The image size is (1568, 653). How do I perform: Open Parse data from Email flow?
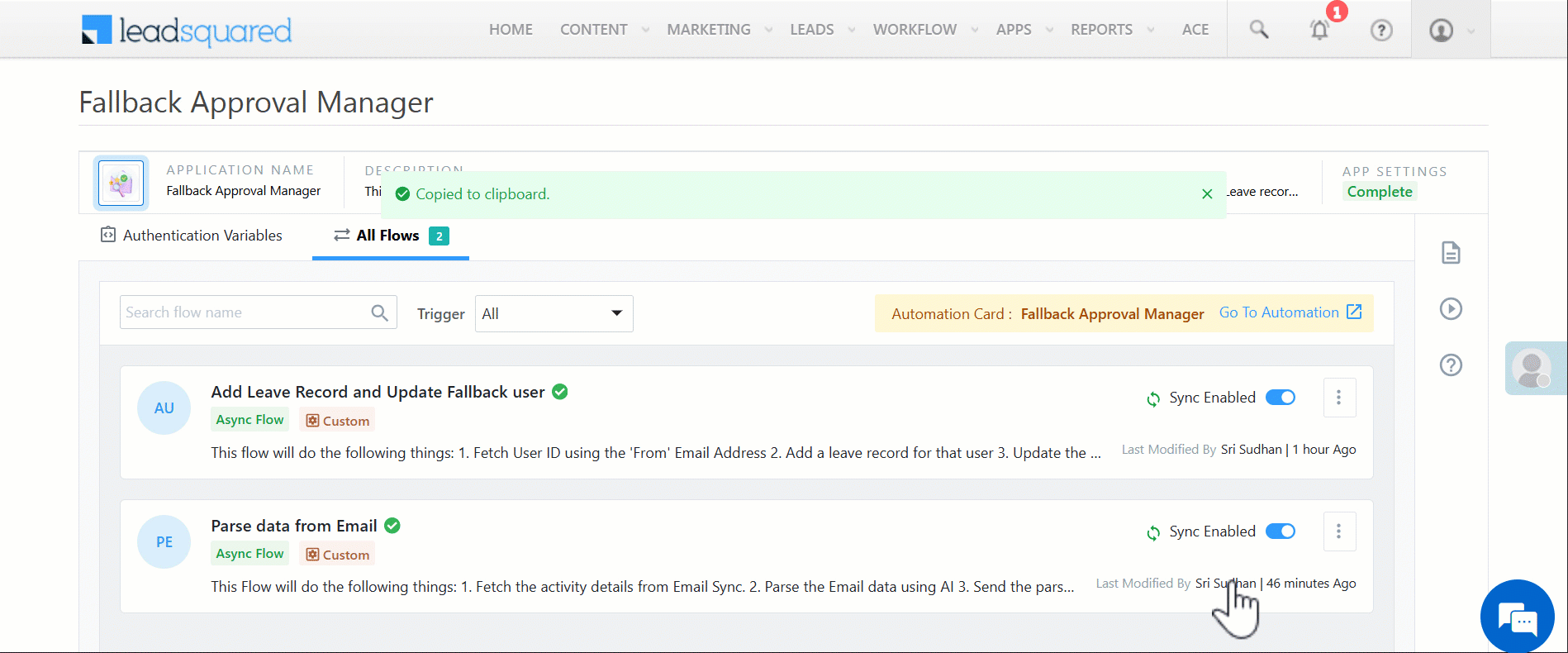tap(294, 526)
